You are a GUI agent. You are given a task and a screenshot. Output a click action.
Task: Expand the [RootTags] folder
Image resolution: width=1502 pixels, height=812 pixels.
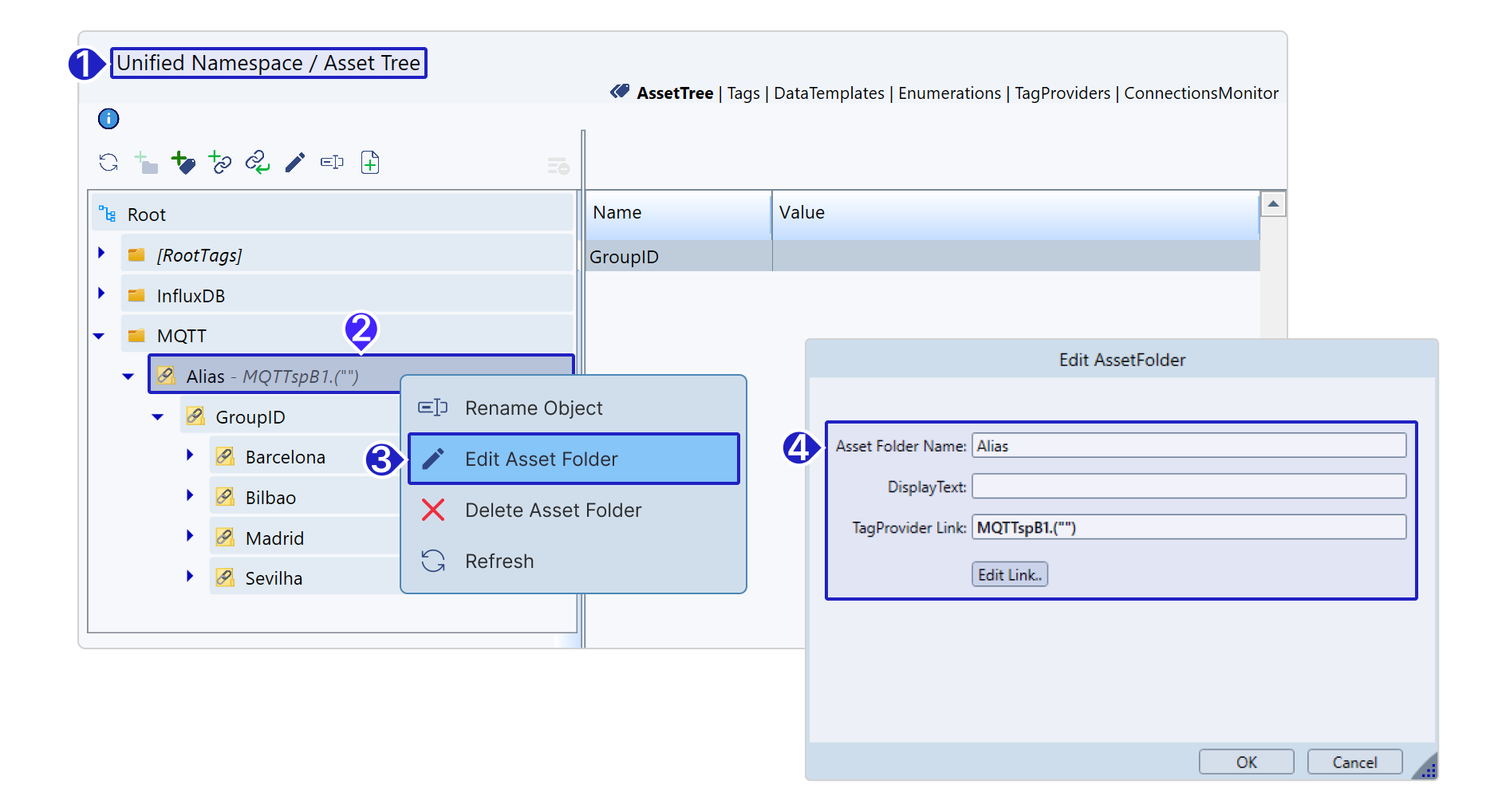[101, 253]
